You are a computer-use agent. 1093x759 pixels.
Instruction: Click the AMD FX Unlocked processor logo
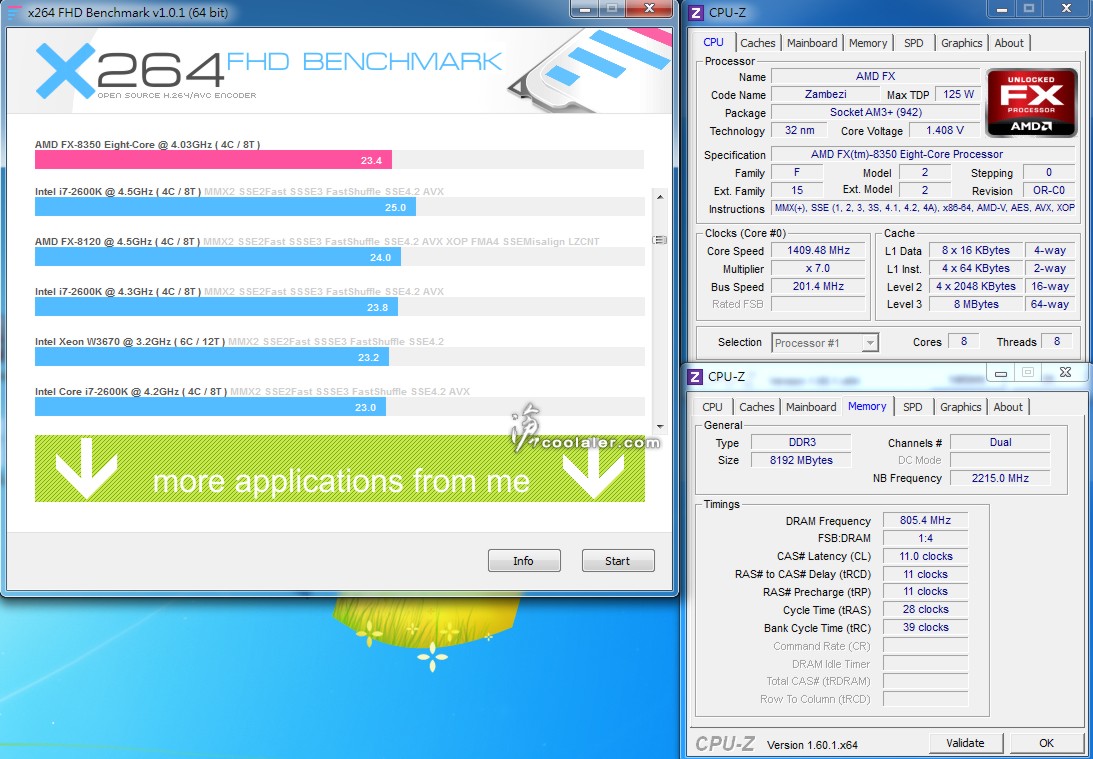[x=1031, y=102]
